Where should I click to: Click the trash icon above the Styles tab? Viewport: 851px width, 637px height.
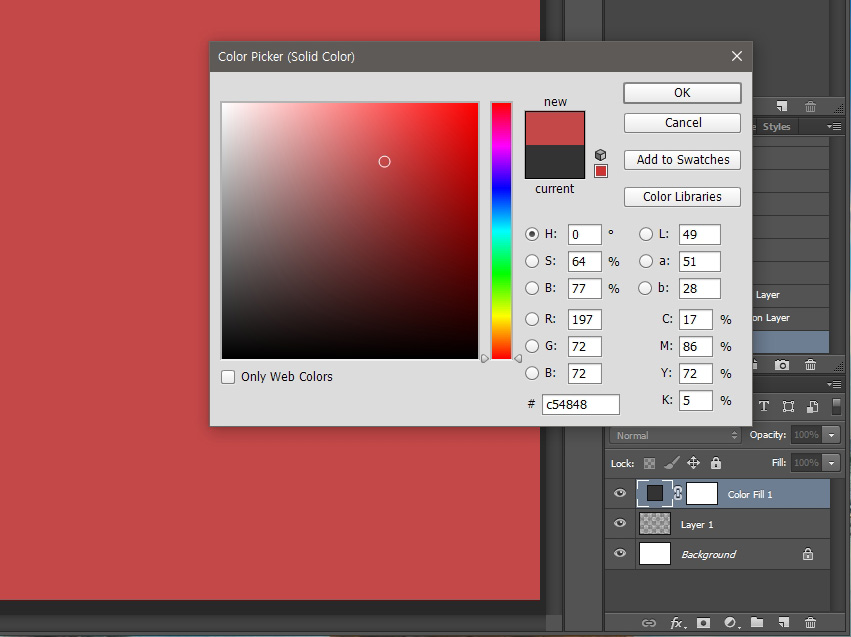tap(810, 106)
